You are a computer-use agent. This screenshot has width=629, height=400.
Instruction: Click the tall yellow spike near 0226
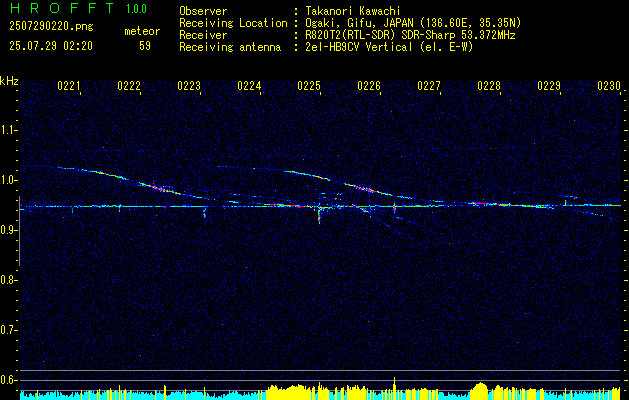[394, 388]
